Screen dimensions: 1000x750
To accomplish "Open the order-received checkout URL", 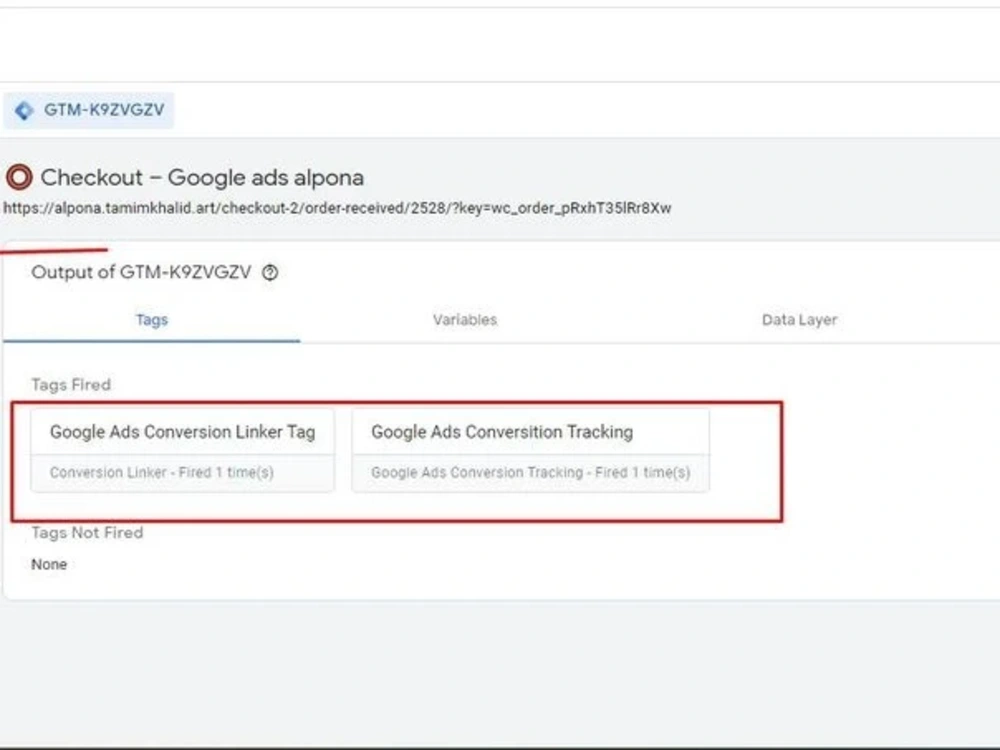I will pos(337,209).
